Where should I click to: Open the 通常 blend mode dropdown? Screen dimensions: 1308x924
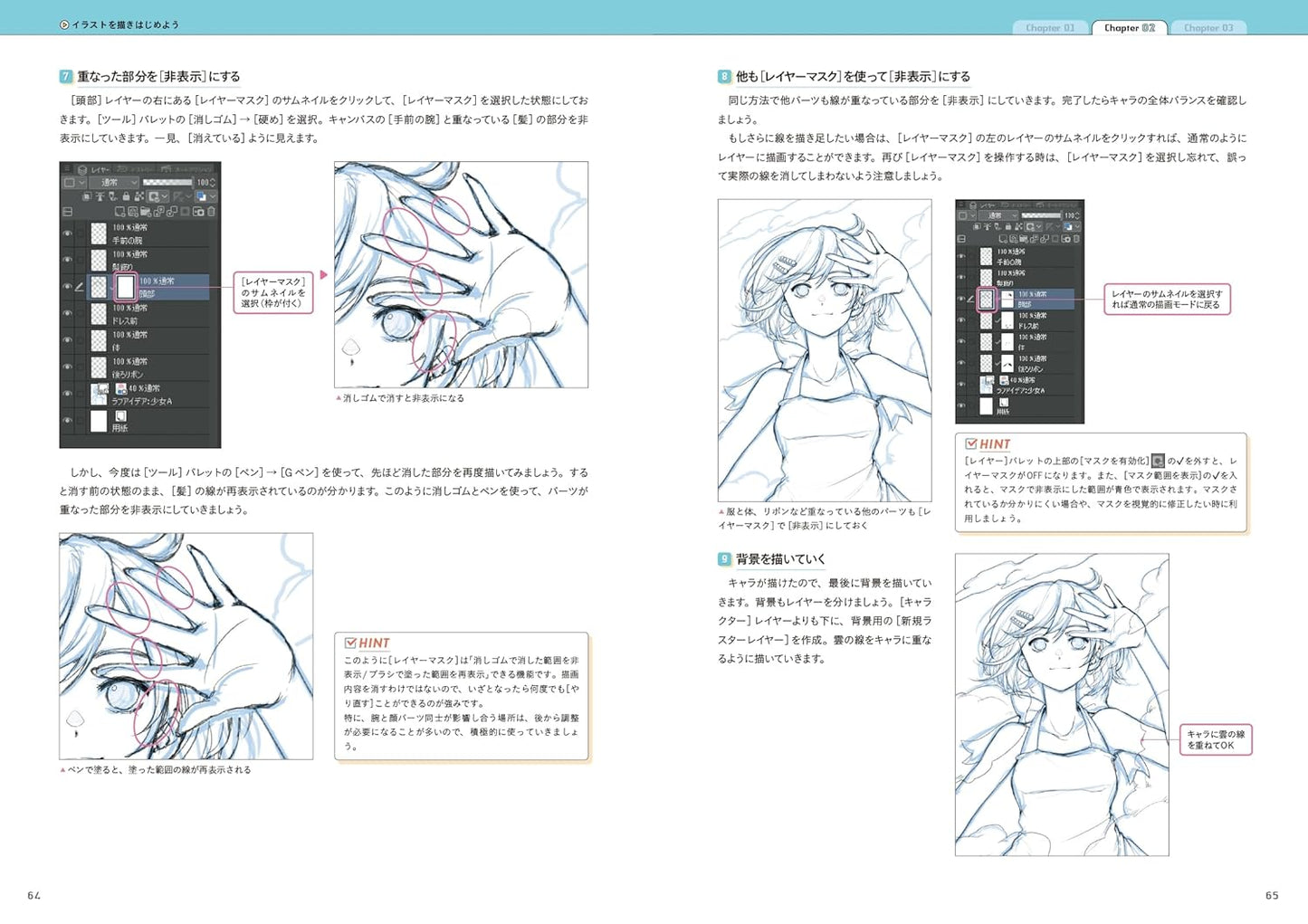pos(112,181)
